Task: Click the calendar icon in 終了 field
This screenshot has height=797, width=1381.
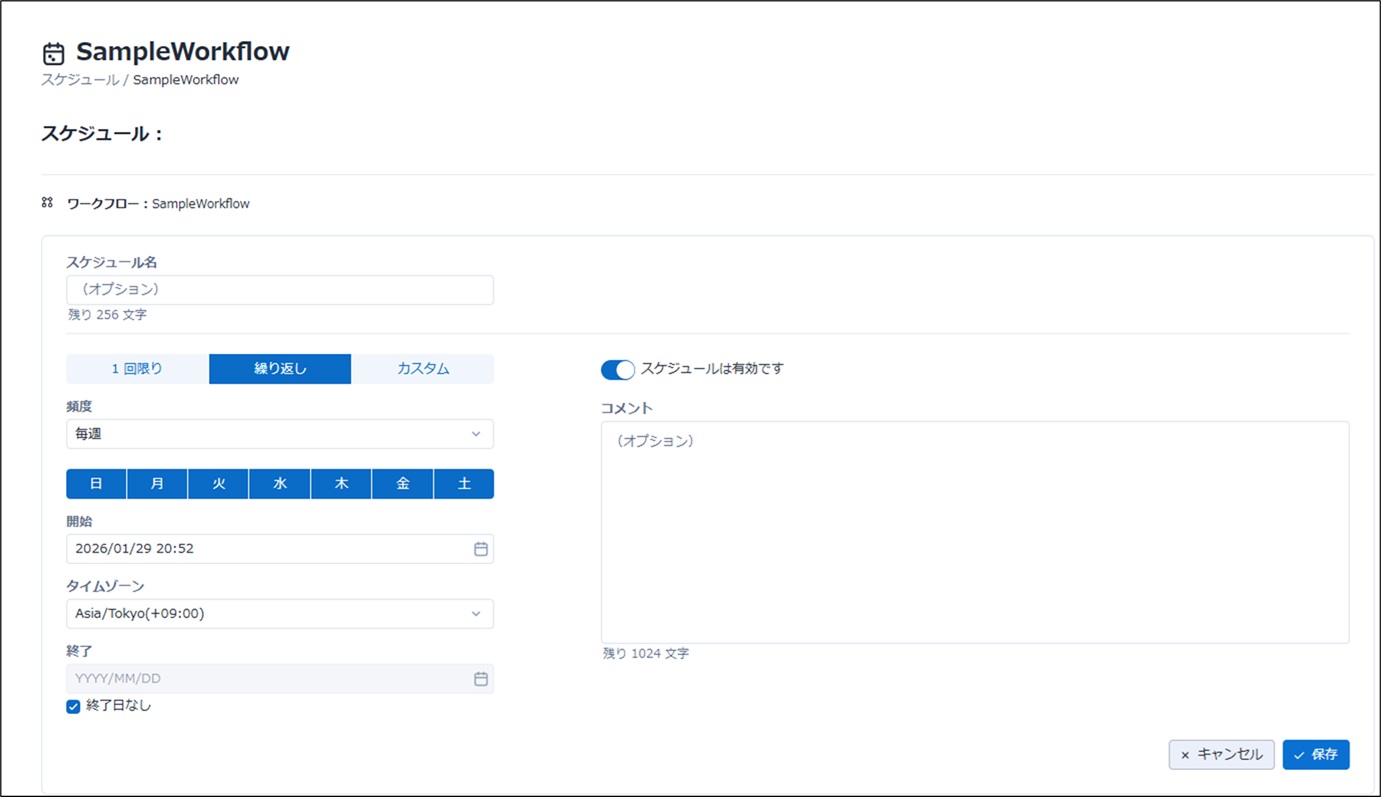Action: click(x=480, y=679)
